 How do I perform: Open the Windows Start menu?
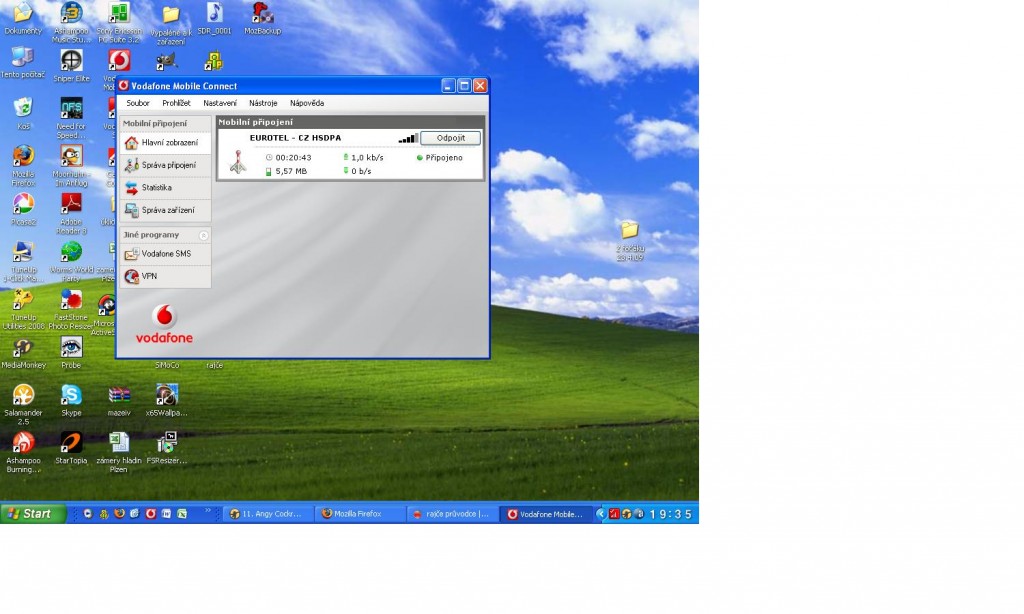point(33,514)
